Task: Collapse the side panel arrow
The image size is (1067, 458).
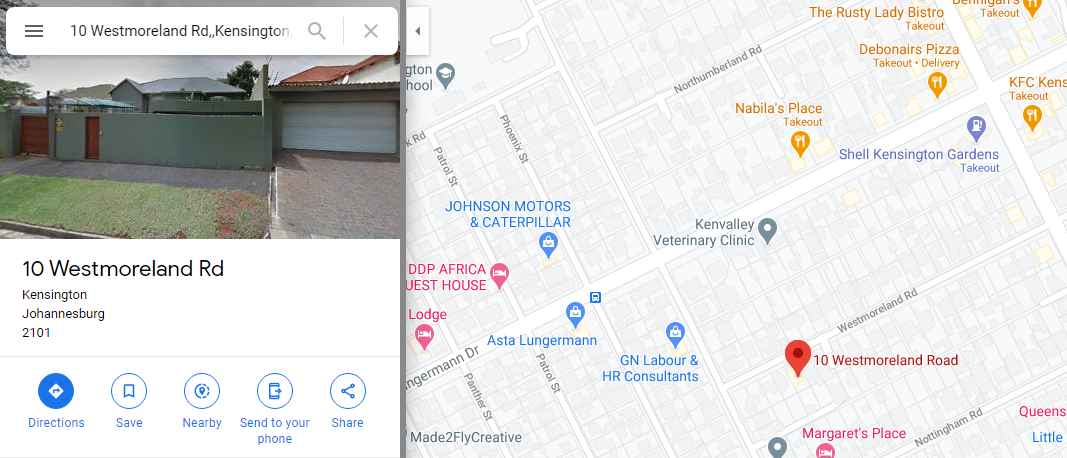Action: (x=418, y=31)
